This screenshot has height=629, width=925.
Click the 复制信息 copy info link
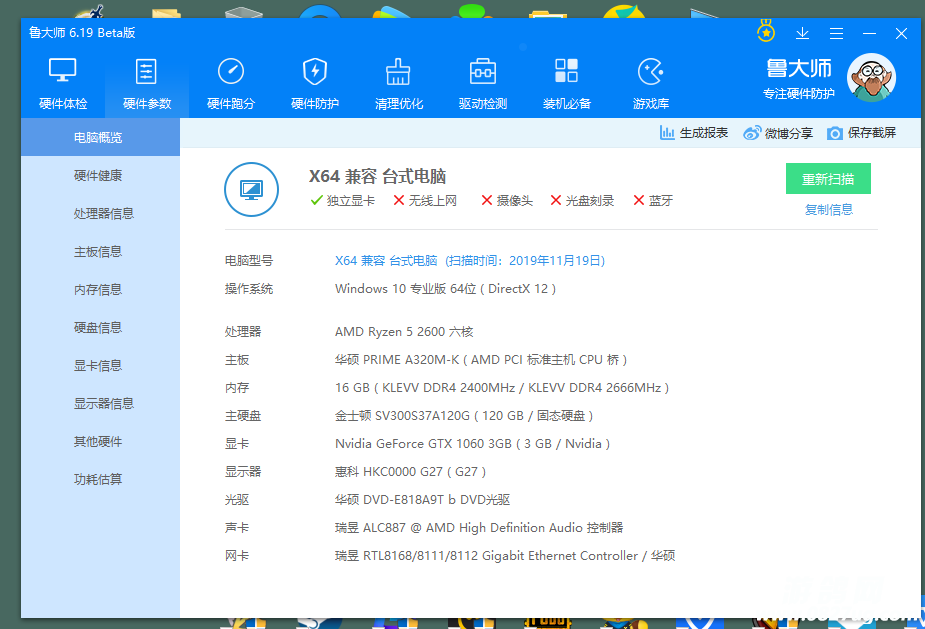click(x=828, y=210)
